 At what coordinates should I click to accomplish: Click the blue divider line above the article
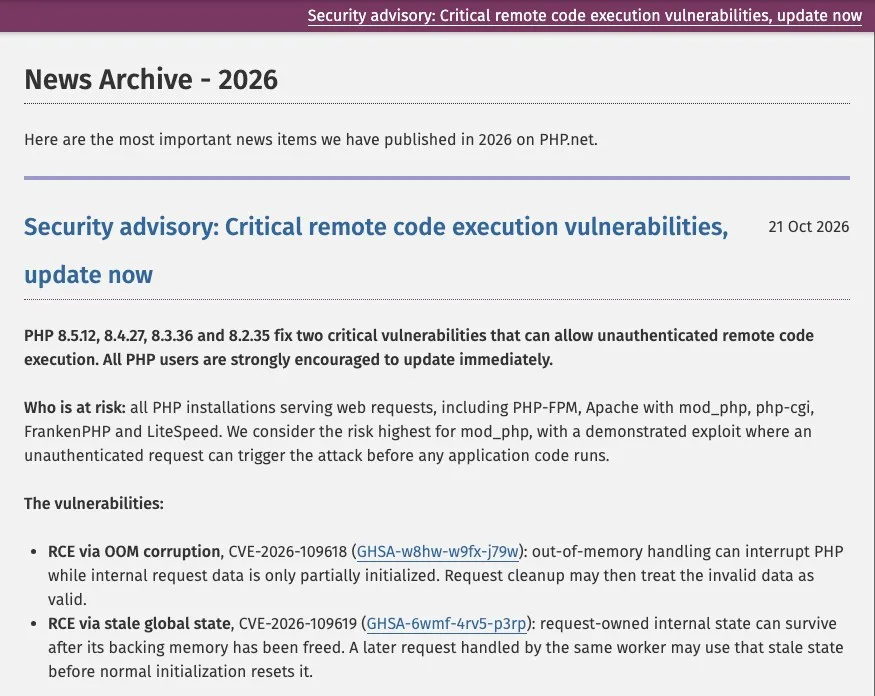pos(437,178)
